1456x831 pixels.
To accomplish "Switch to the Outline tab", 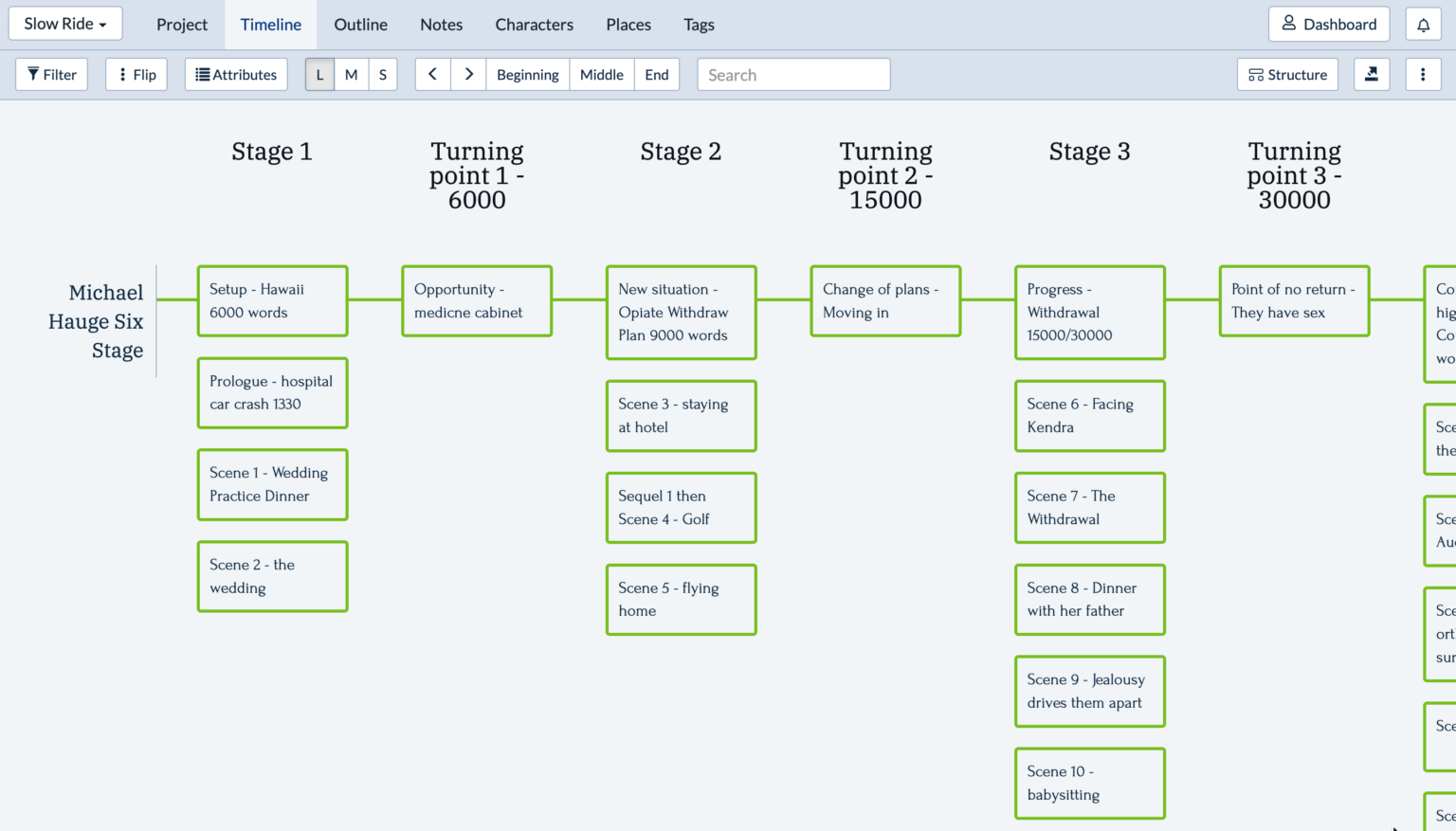I will pos(360,24).
